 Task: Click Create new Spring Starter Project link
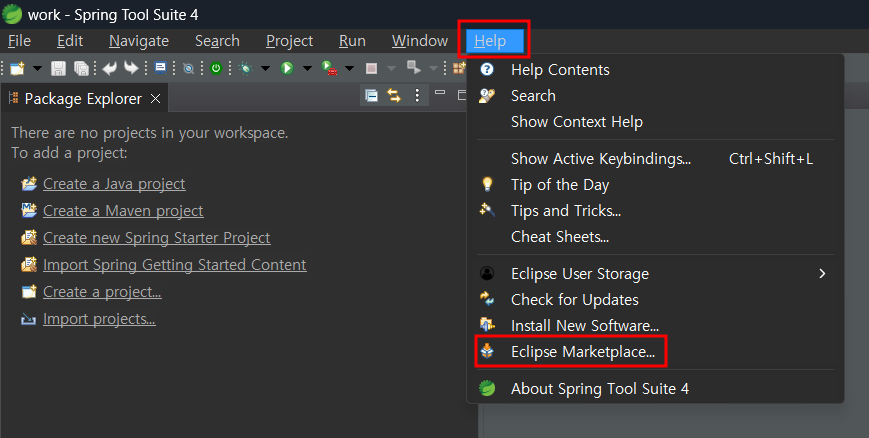pyautogui.click(x=157, y=238)
